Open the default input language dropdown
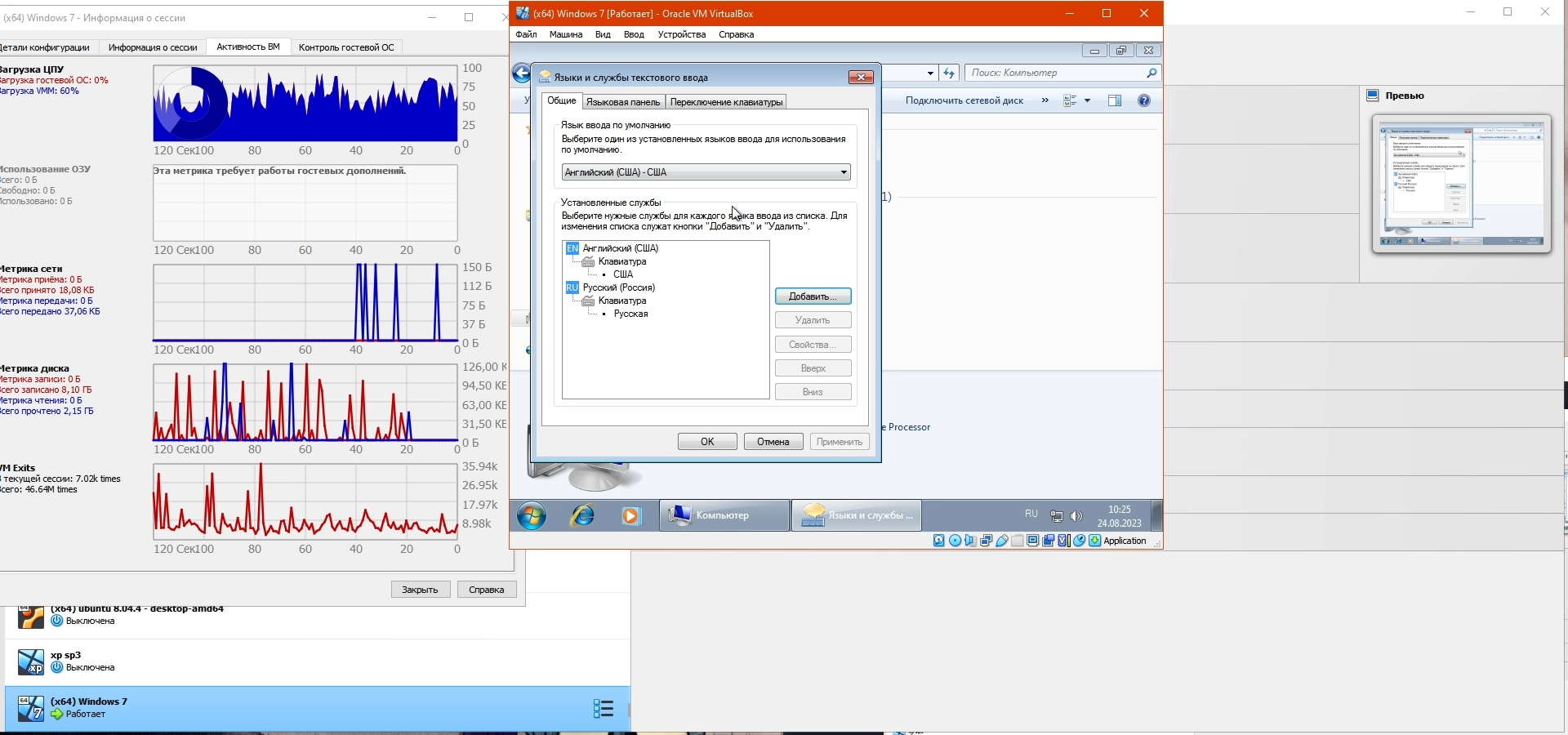The width and height of the screenshot is (1568, 735). point(844,172)
